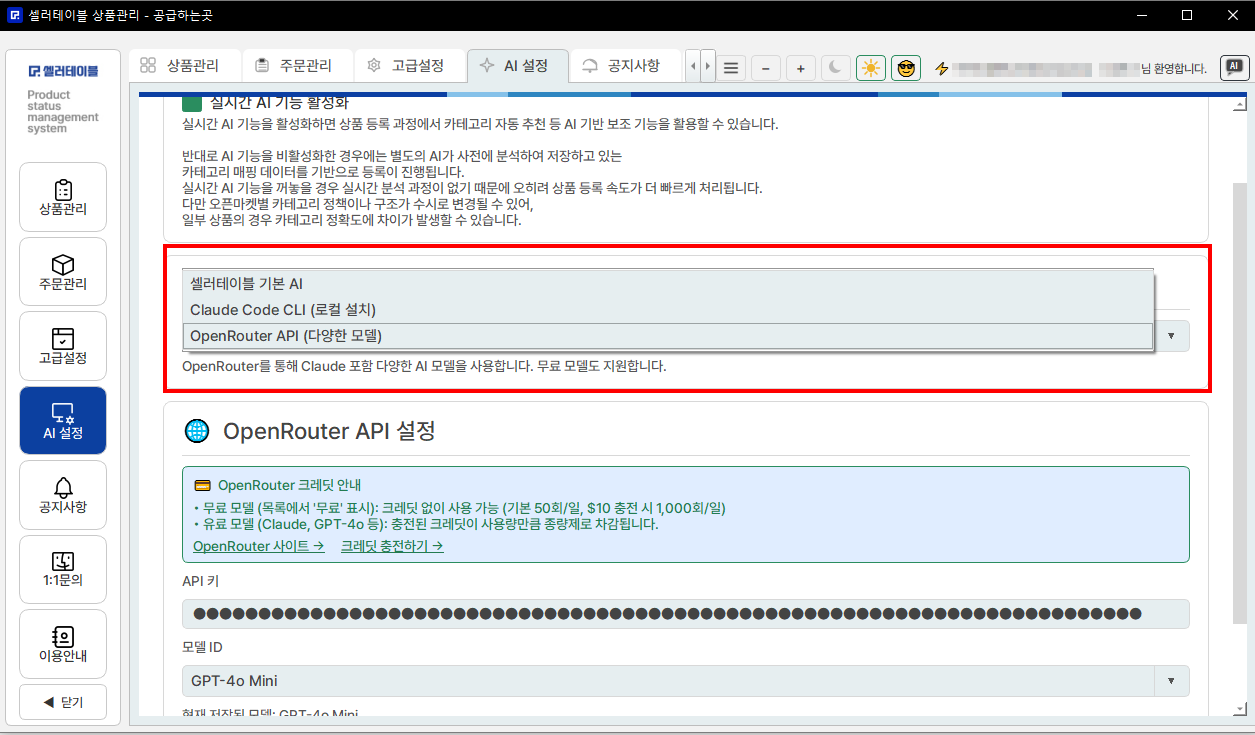Click the scrollbar down arrow at bottom right

coord(1241,709)
